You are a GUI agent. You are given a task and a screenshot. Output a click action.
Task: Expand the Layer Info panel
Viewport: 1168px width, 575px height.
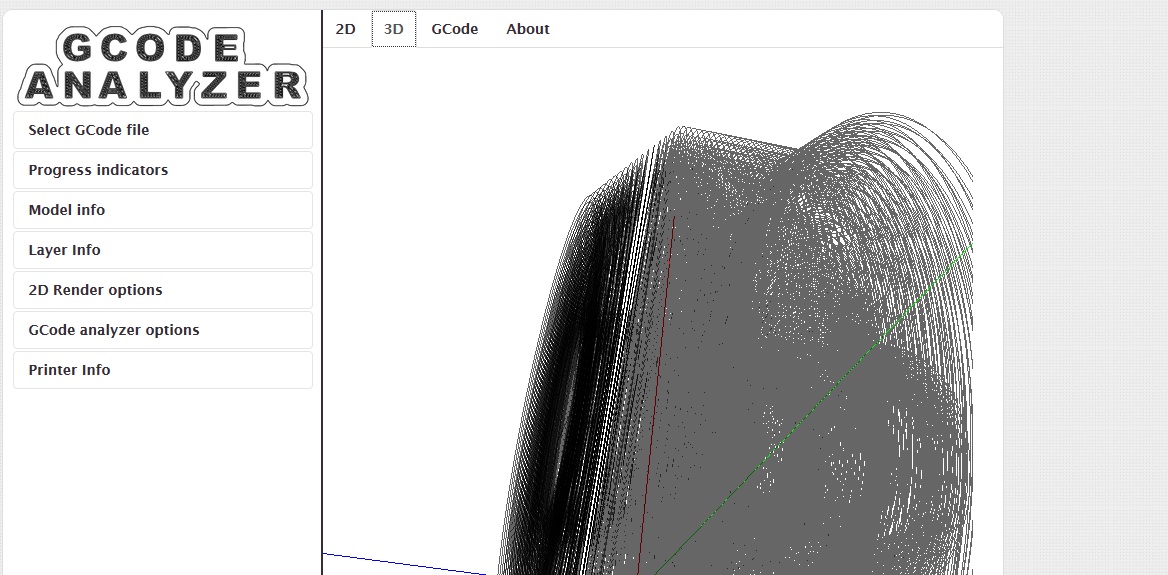pos(163,250)
